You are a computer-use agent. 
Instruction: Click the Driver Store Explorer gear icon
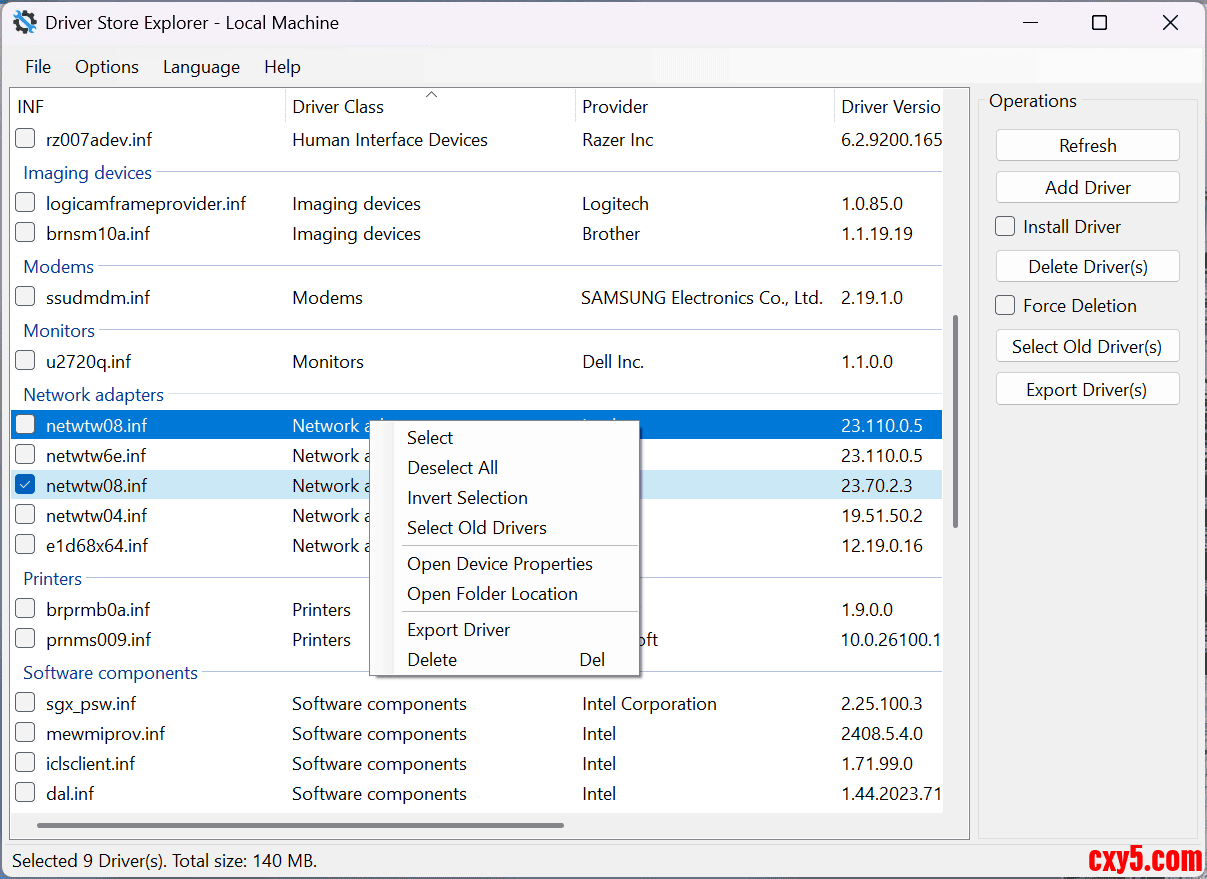pyautogui.click(x=25, y=22)
